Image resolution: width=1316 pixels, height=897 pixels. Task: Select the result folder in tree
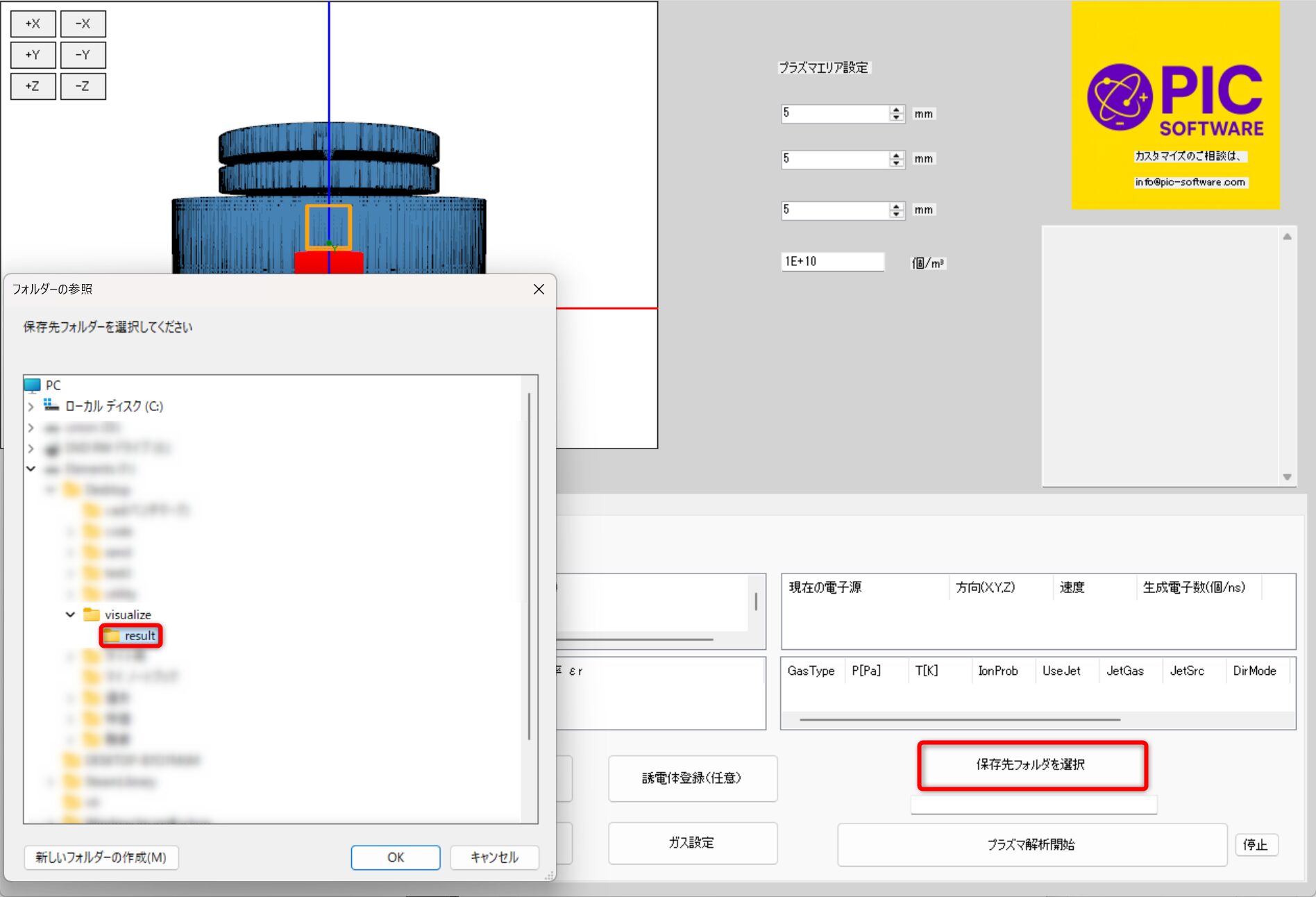coord(140,636)
